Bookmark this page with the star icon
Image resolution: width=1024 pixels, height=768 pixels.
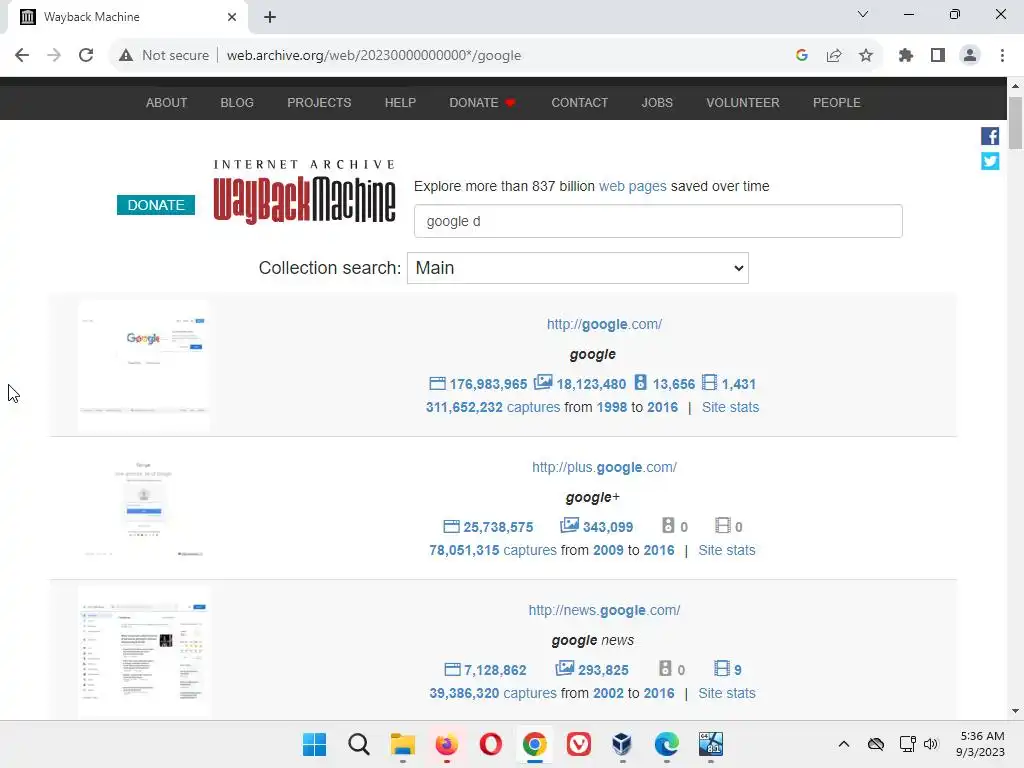[x=866, y=56]
